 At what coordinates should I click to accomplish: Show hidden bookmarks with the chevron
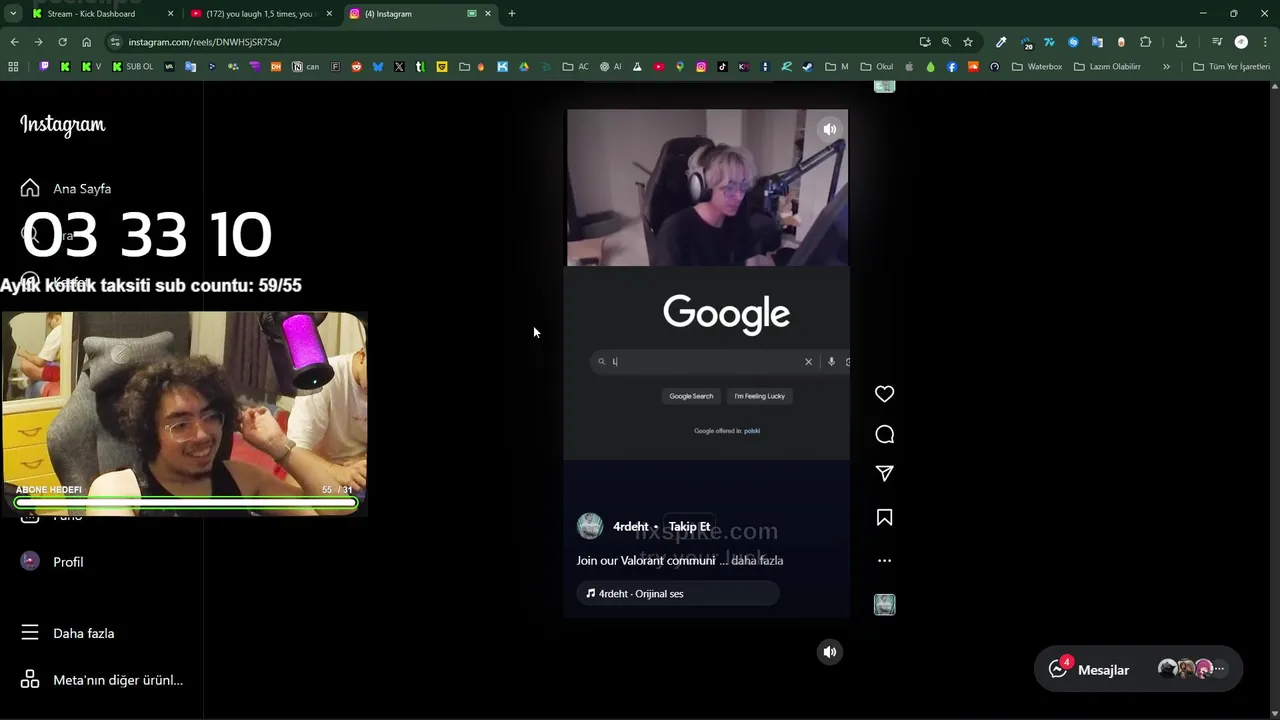point(1166,67)
